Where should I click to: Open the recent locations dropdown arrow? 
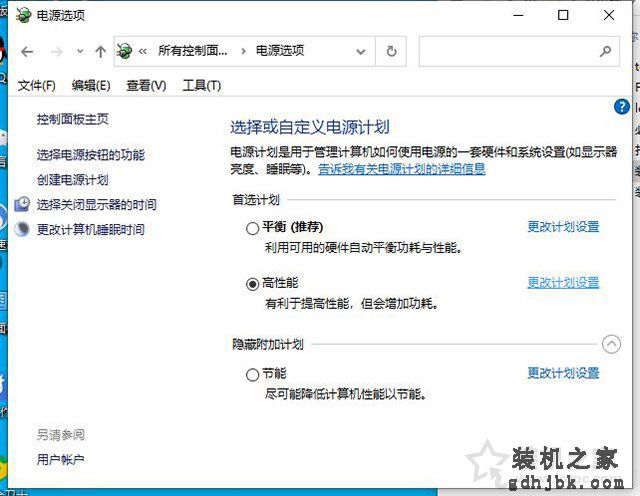(x=80, y=51)
